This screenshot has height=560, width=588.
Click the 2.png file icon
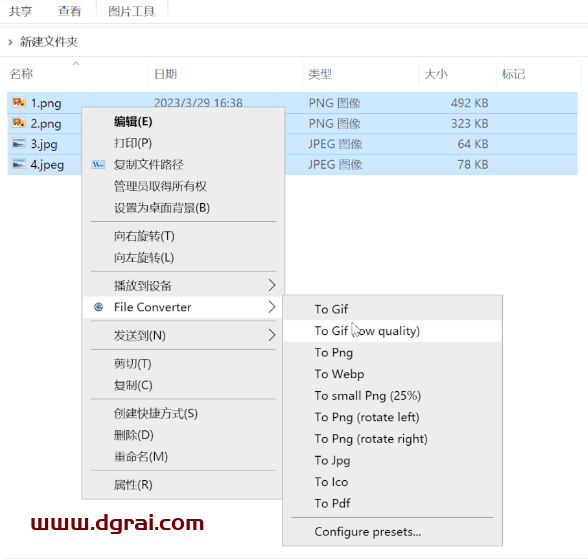19,123
